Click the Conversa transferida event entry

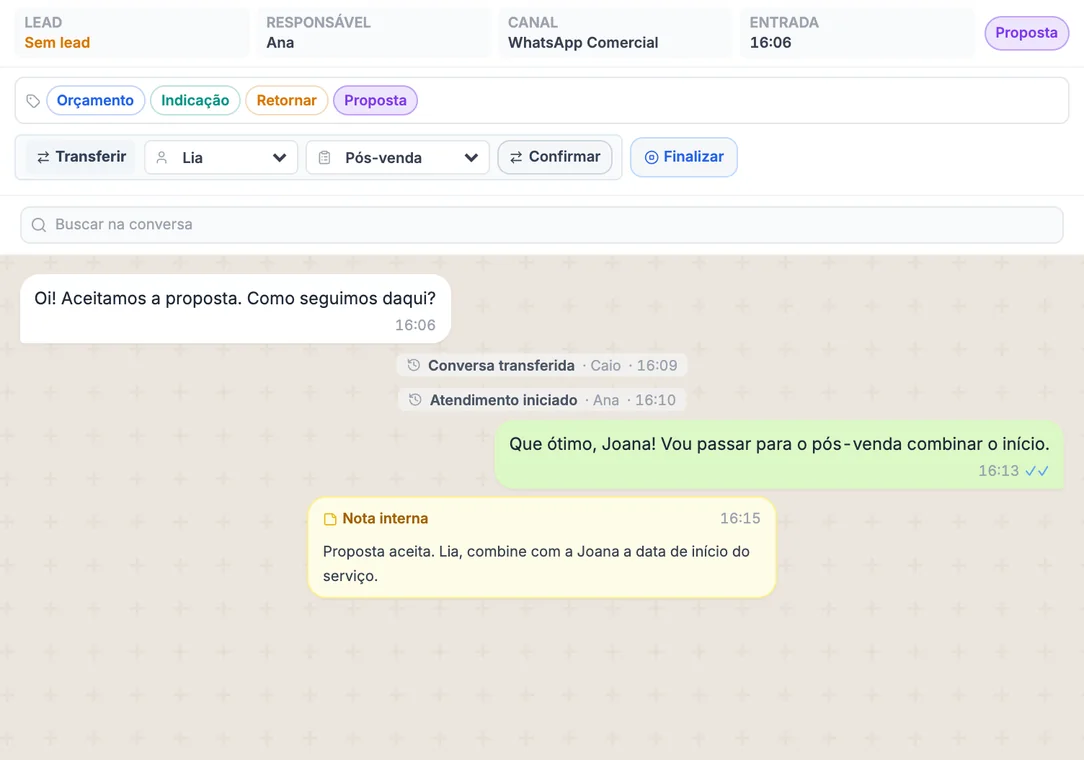click(542, 365)
